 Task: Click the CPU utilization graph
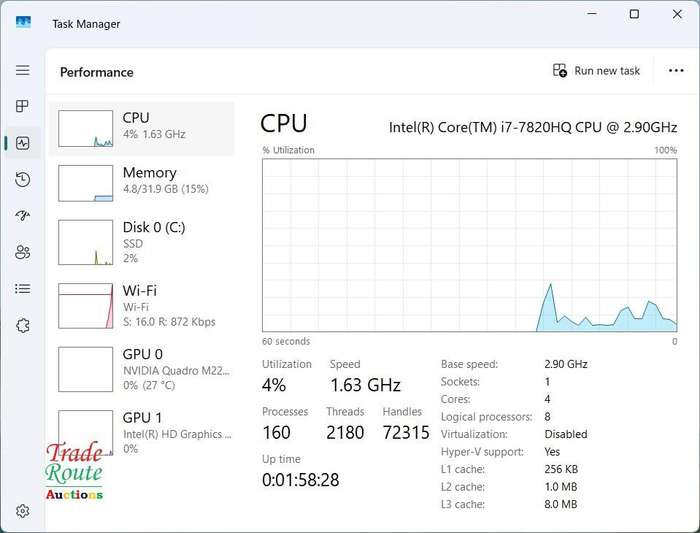pyautogui.click(x=470, y=245)
